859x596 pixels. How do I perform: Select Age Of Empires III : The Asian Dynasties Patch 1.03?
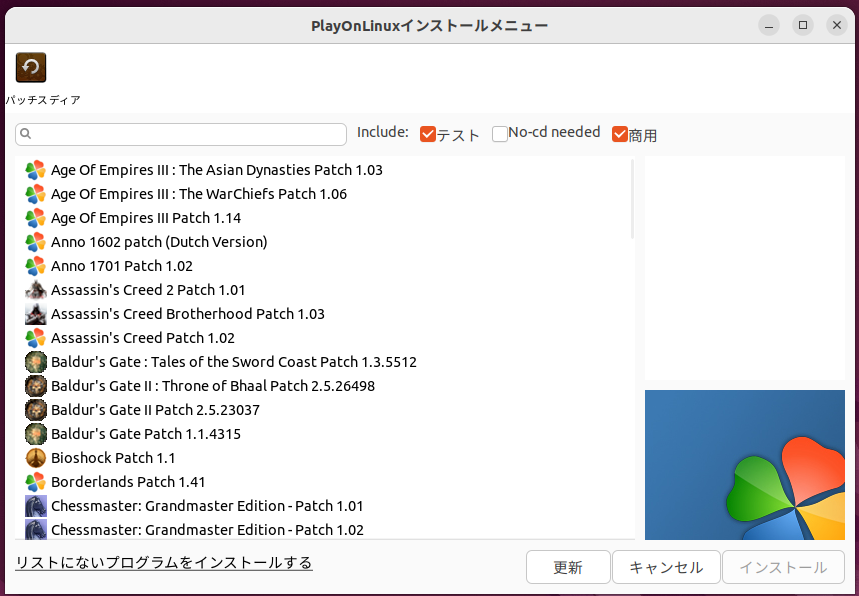pyautogui.click(x=216, y=170)
